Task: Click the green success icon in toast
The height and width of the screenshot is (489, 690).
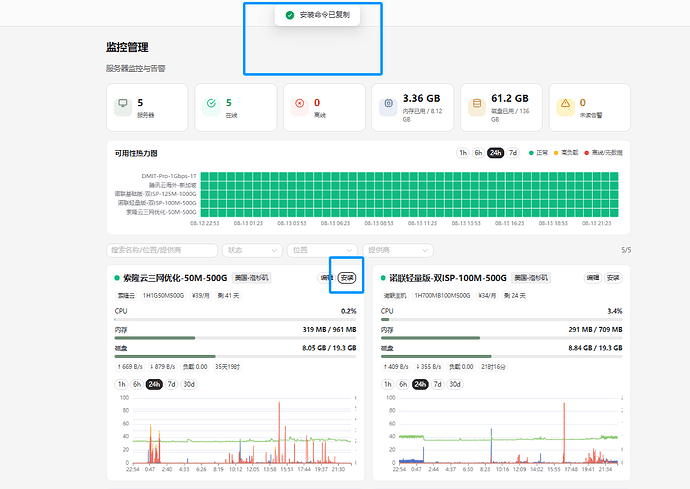Action: pos(290,15)
